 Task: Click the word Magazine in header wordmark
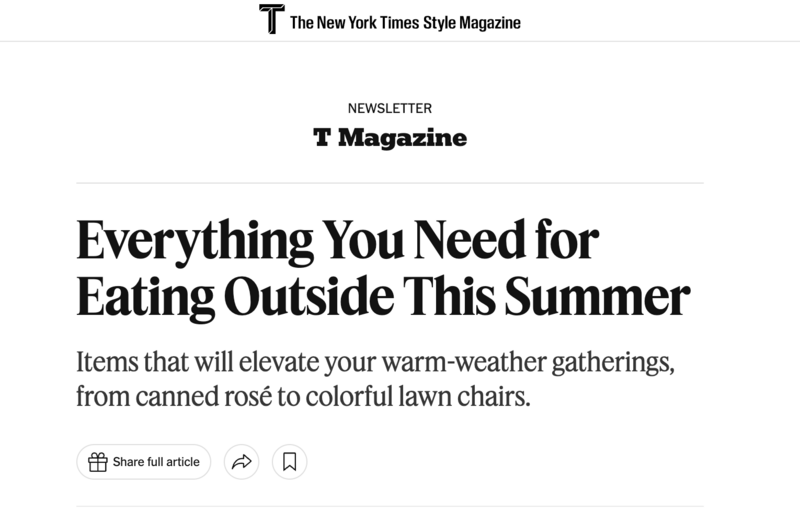(x=490, y=23)
